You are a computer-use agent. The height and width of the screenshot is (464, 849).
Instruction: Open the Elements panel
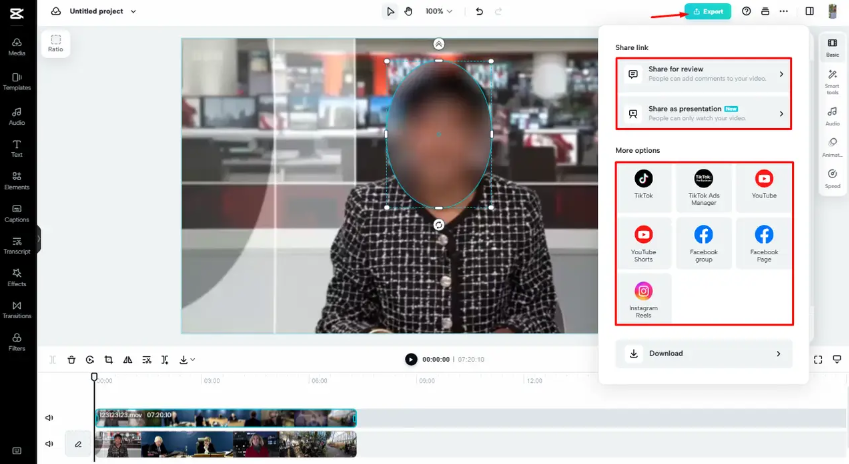[17, 181]
